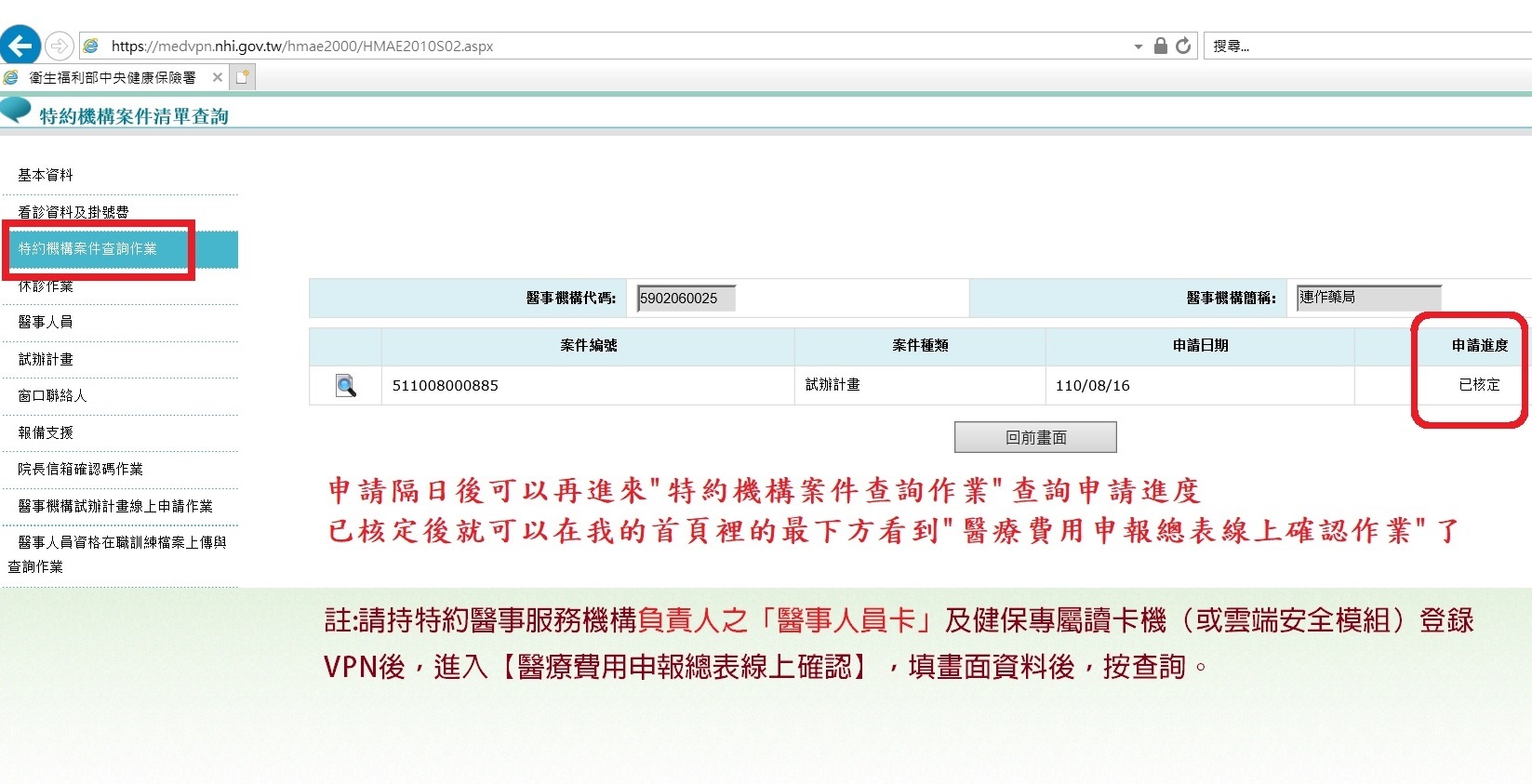Viewport: 1532px width, 784px height.
Task: Expand the address bar history dropdown
Action: coord(1138,47)
